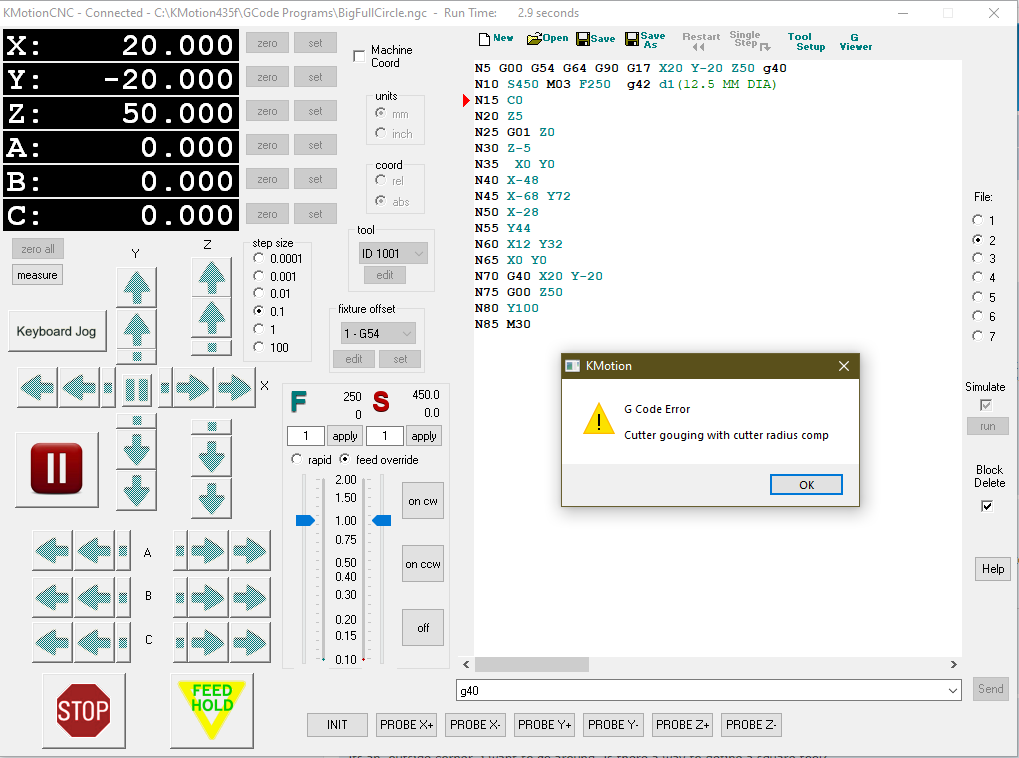Open the fixture offset G54 dropdown
The width and height of the screenshot is (1019, 758).
(376, 334)
